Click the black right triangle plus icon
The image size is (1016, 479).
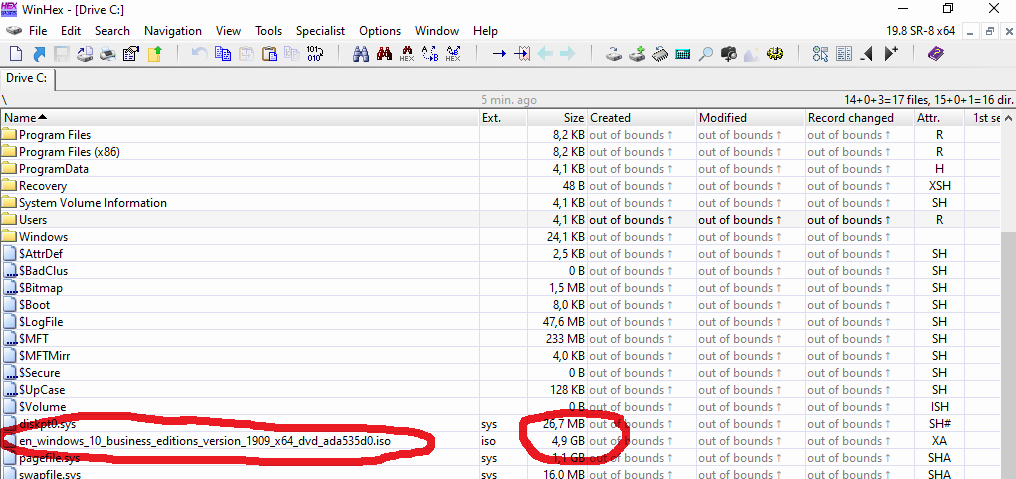pos(891,54)
